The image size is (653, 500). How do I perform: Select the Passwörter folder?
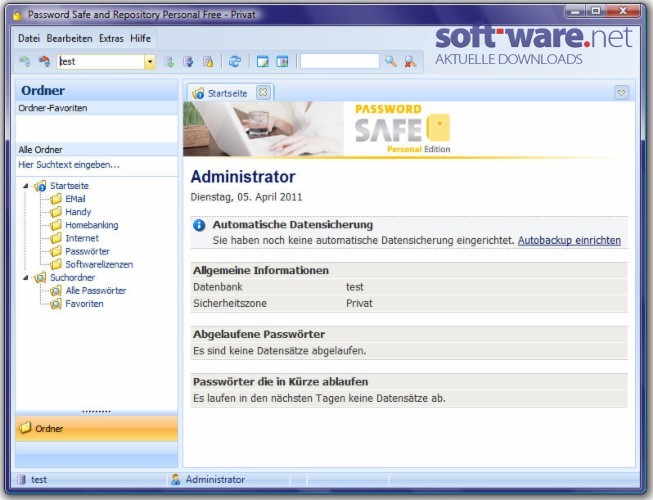(x=87, y=251)
